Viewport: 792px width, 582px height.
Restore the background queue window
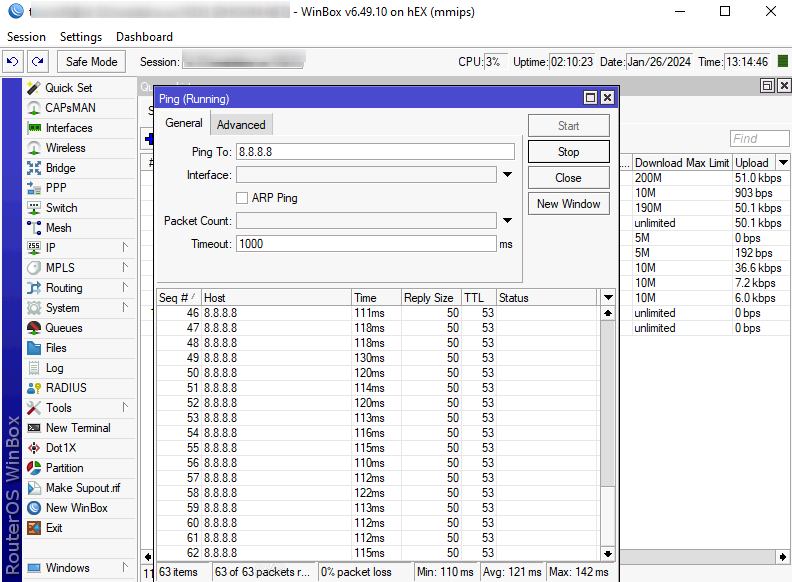click(x=767, y=85)
